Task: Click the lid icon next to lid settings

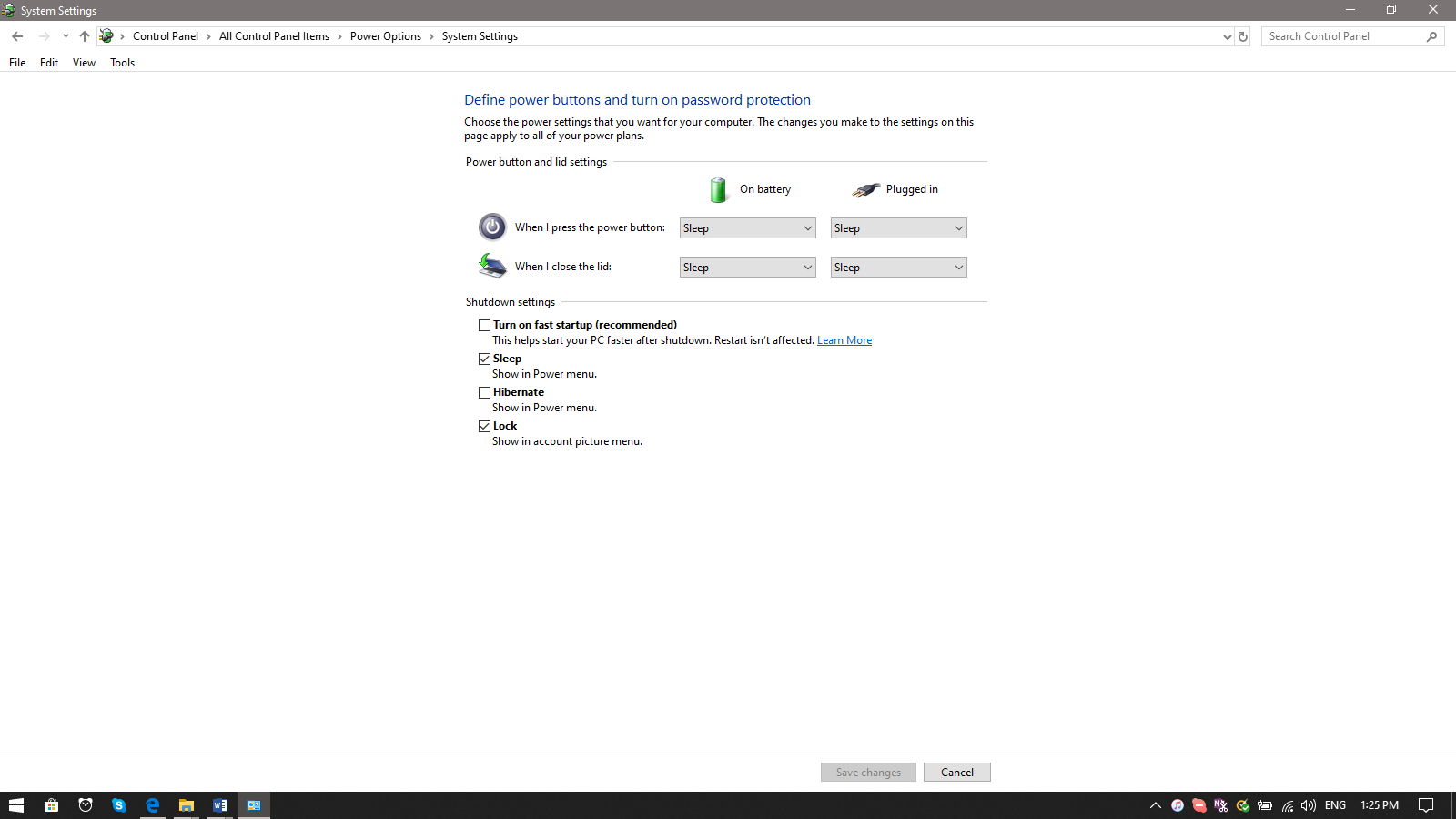Action: click(492, 266)
